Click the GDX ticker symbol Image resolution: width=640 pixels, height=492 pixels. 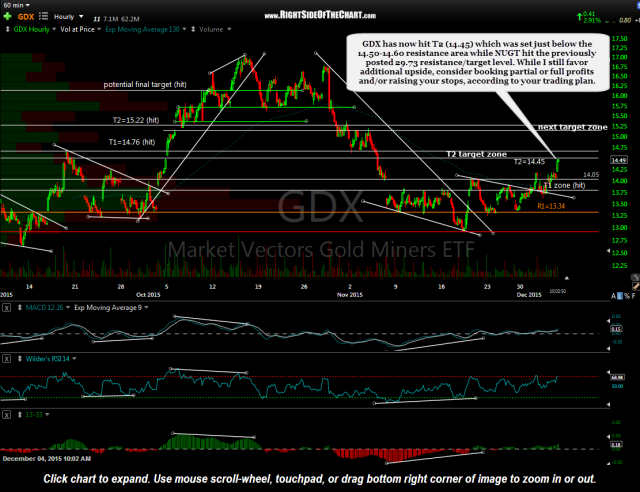pyautogui.click(x=26, y=17)
